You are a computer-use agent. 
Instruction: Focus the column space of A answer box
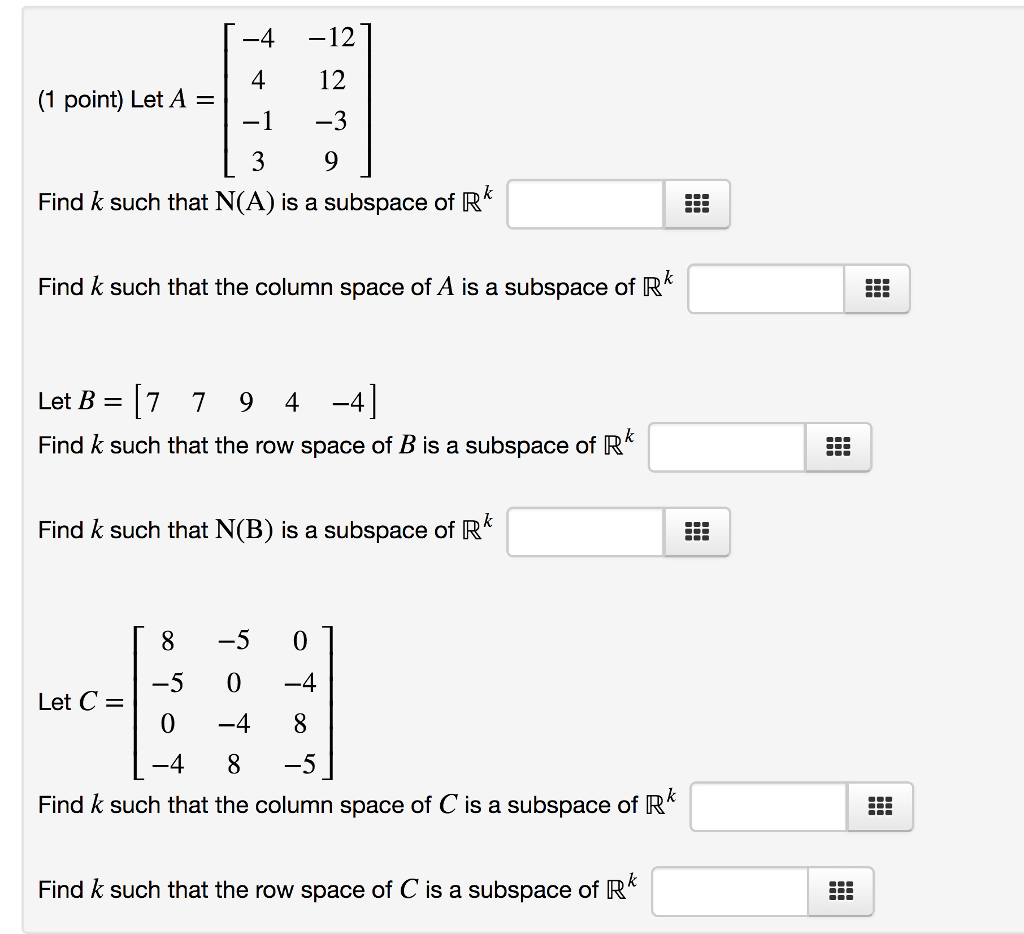(x=767, y=289)
